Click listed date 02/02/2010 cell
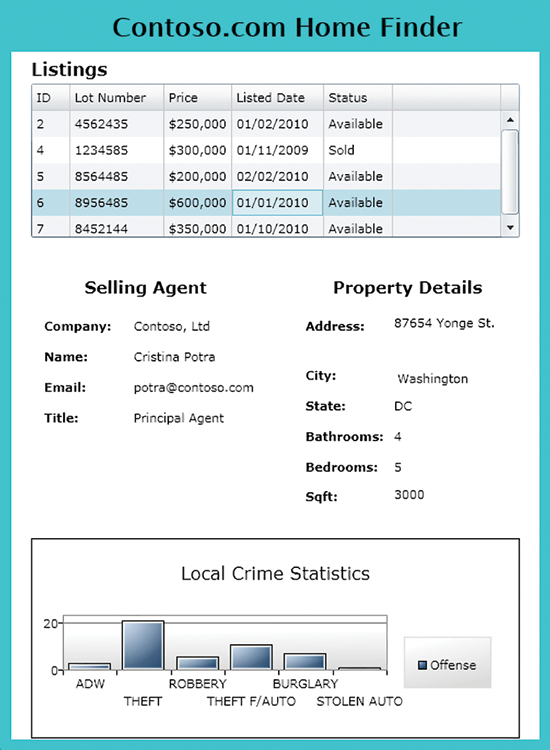550x750 pixels. 277,176
